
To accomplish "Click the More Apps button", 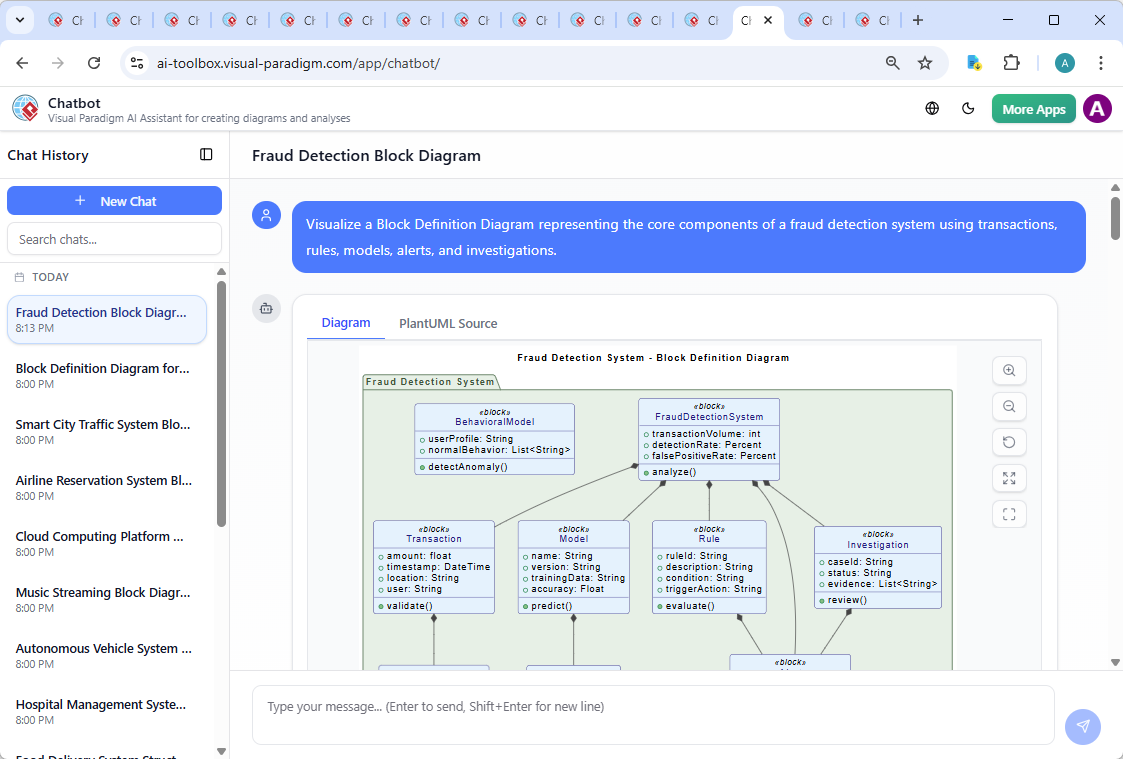I will click(x=1033, y=108).
